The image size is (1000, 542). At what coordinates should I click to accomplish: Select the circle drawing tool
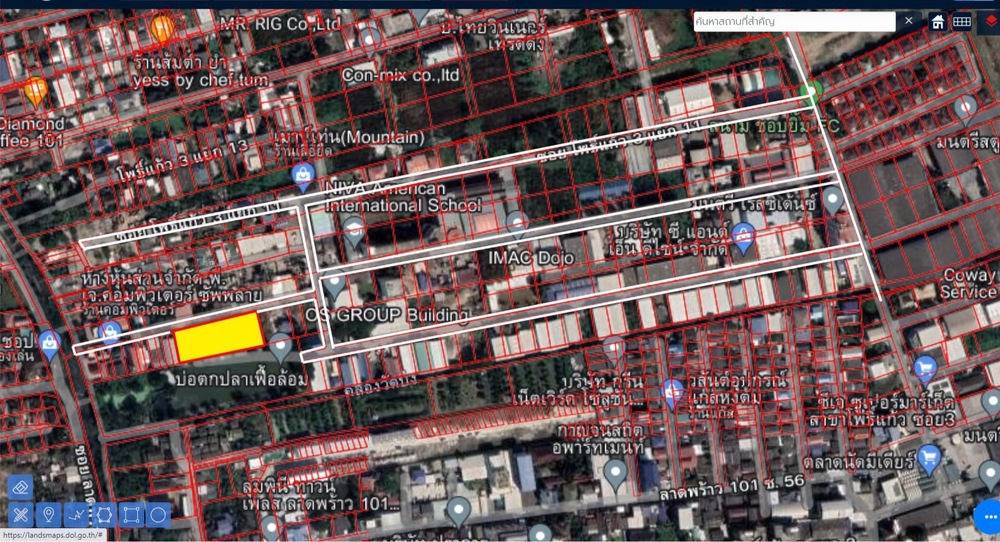point(158,515)
